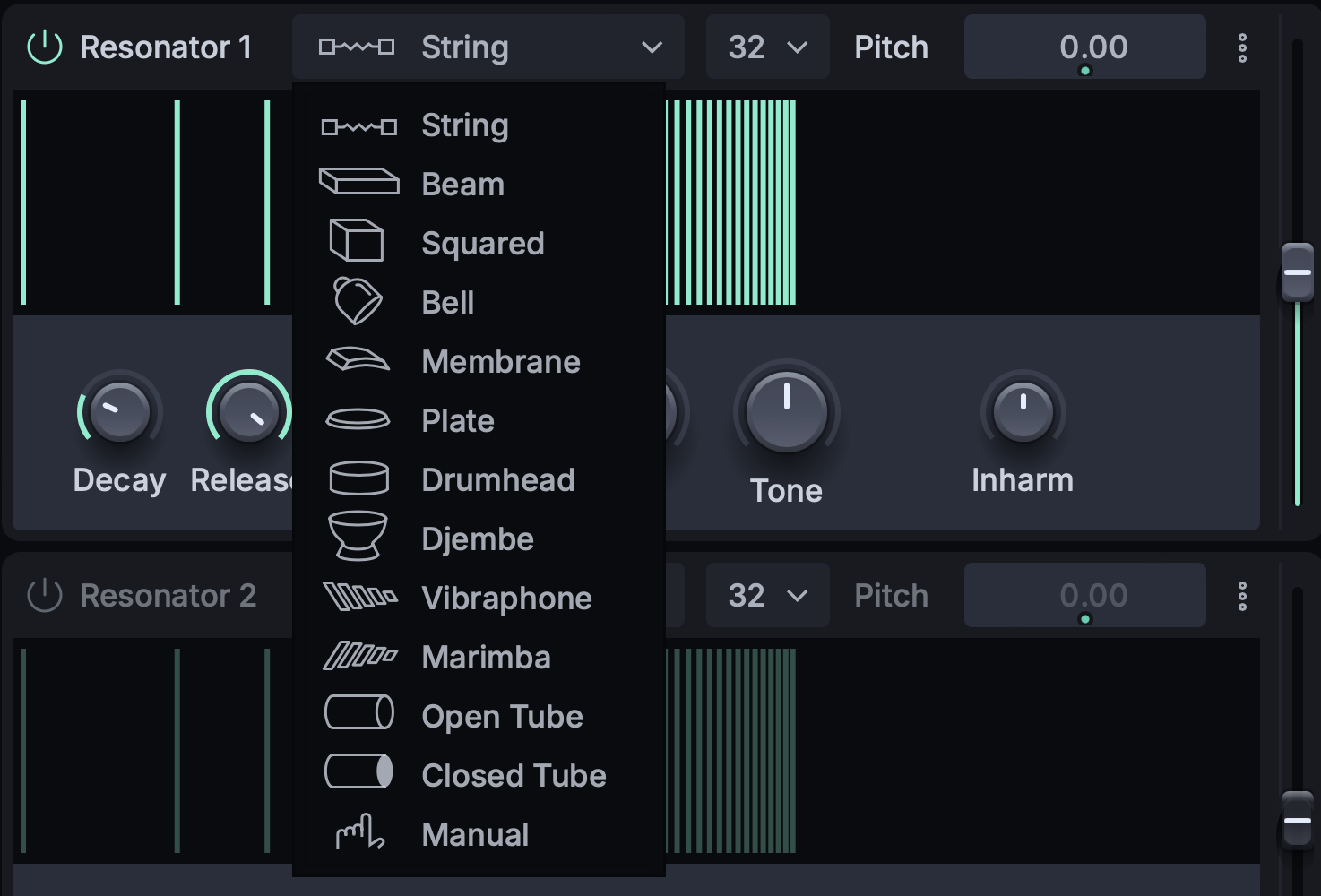
Task: Pick the Vibraphone bars icon
Action: (x=359, y=597)
